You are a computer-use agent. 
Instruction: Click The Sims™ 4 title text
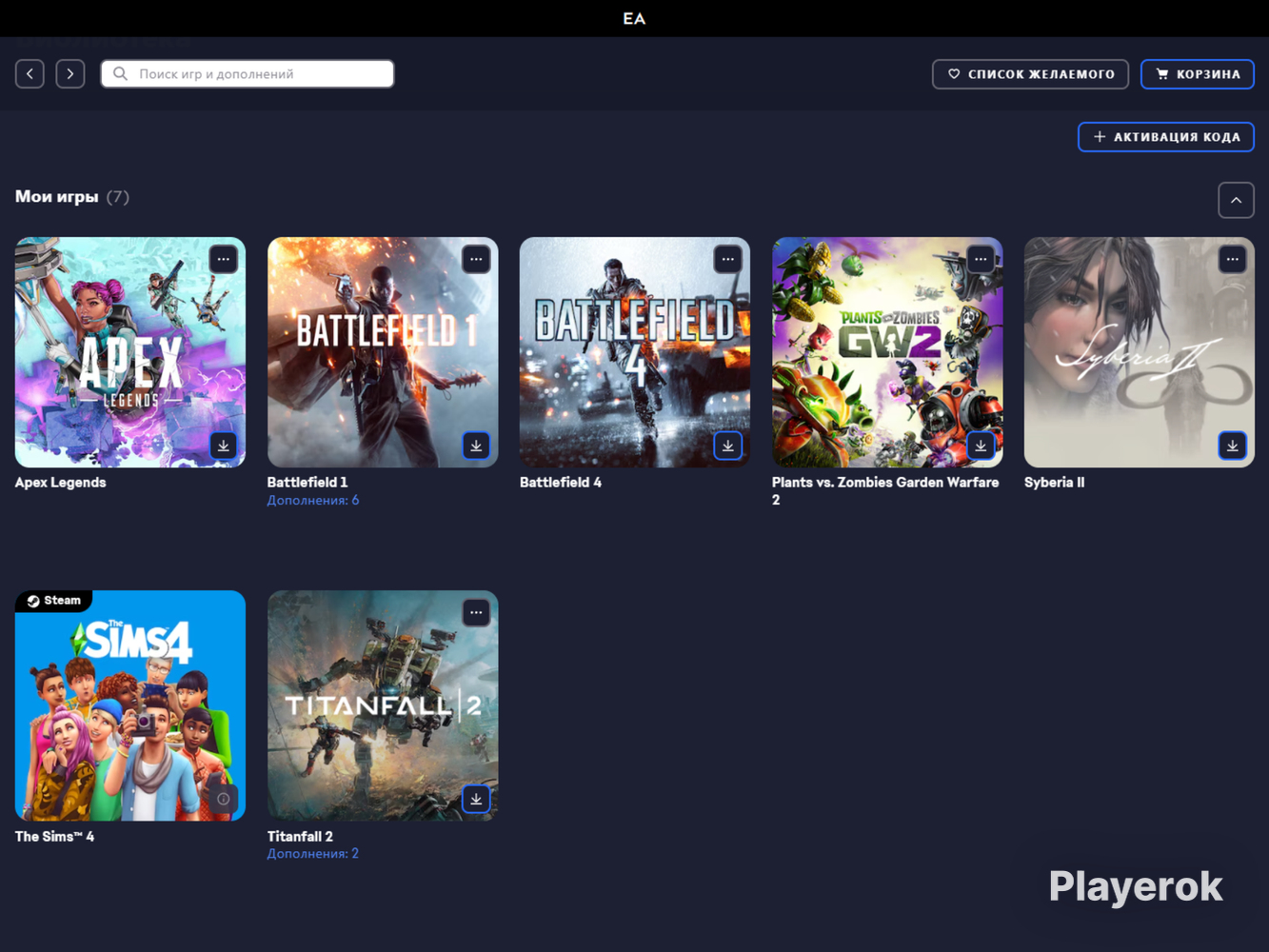(55, 837)
